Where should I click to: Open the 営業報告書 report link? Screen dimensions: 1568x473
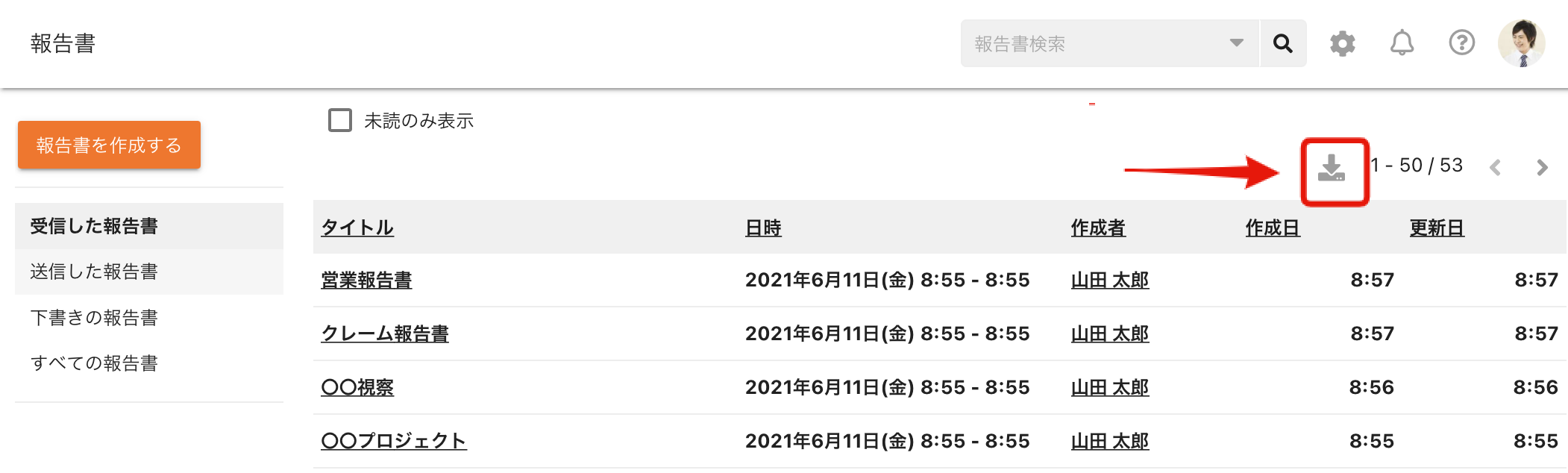coord(366,280)
